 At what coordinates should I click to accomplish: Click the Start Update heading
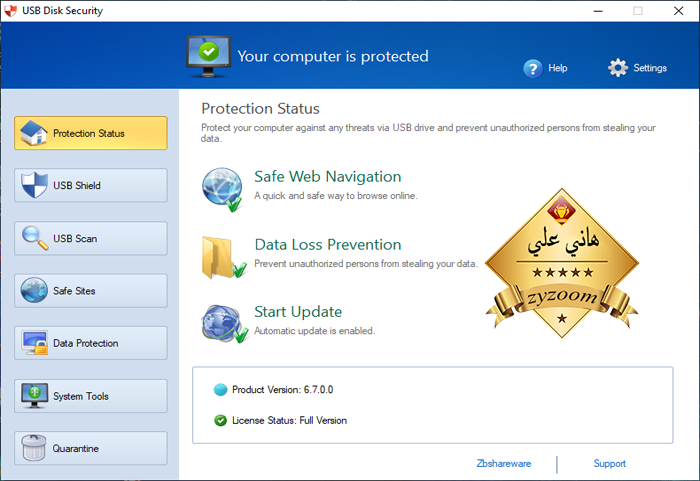(x=298, y=311)
